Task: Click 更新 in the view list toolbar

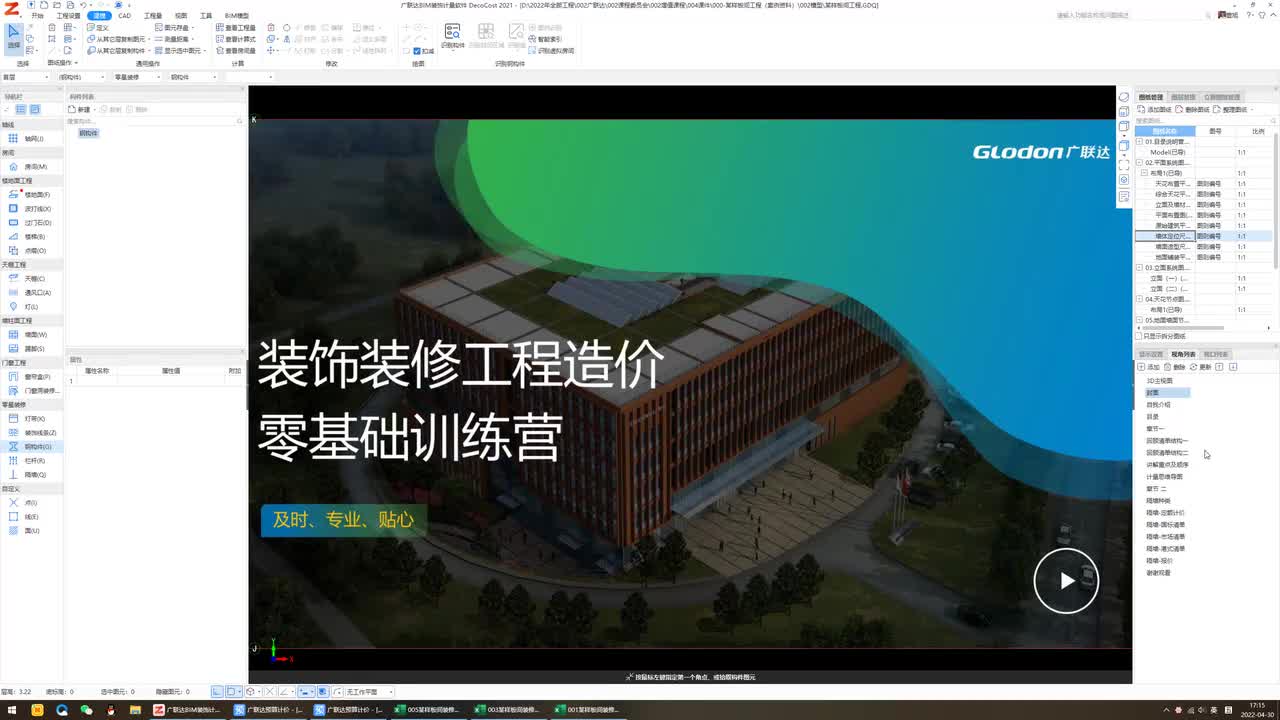Action: pyautogui.click(x=1201, y=367)
